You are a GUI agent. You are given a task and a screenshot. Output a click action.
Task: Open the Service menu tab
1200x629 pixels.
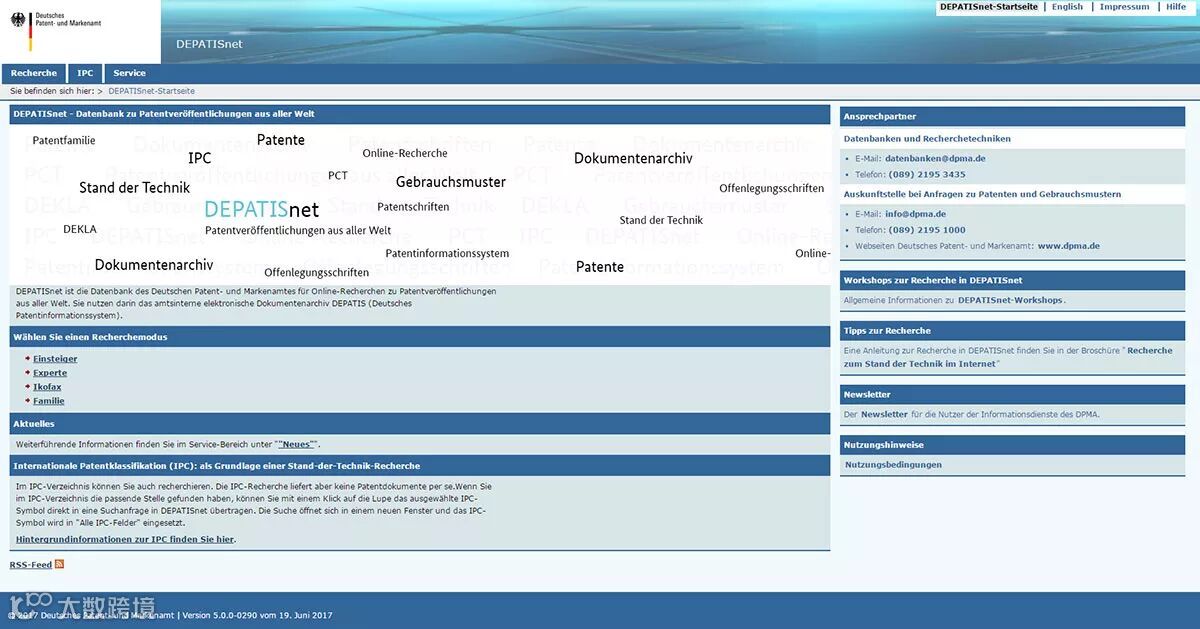129,73
